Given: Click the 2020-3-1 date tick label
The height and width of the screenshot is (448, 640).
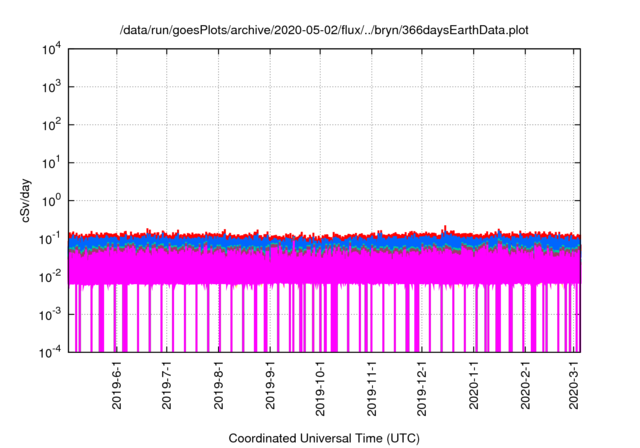Looking at the screenshot, I should [x=574, y=385].
